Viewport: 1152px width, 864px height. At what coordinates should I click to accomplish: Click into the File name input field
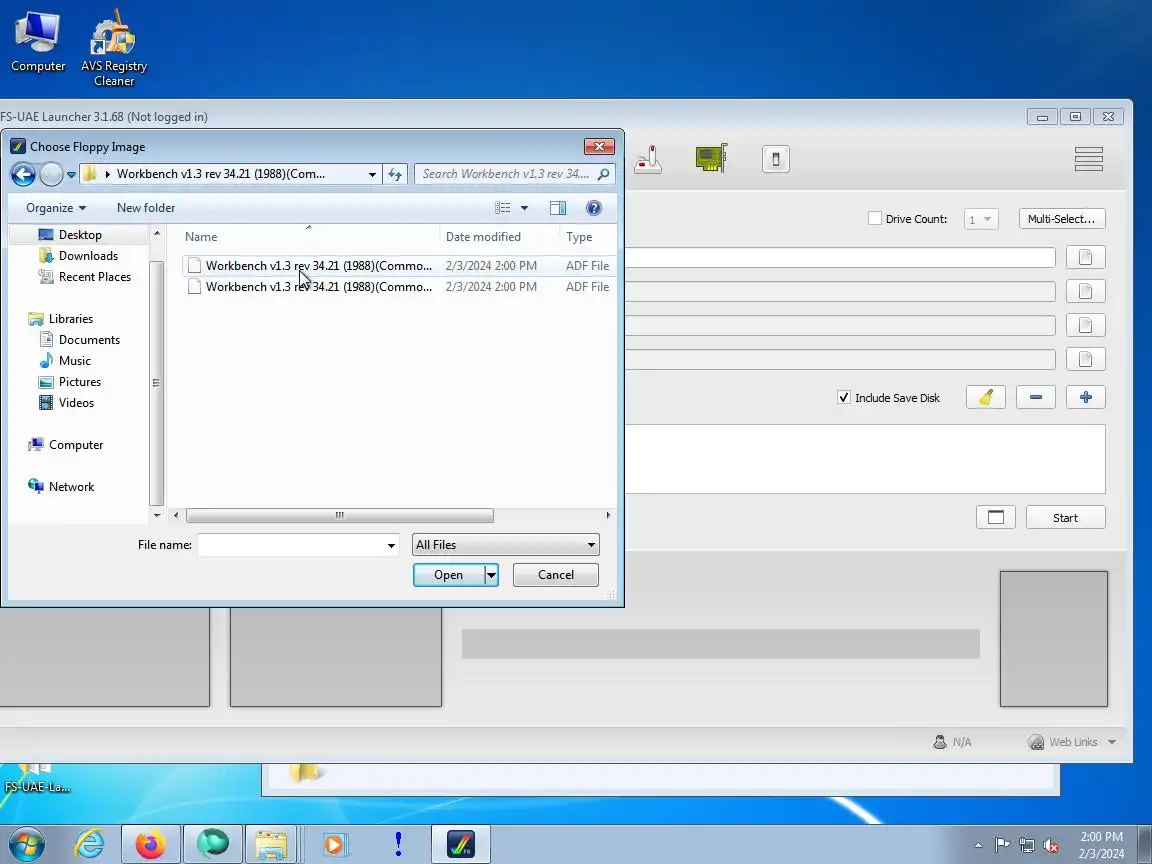tap(291, 545)
